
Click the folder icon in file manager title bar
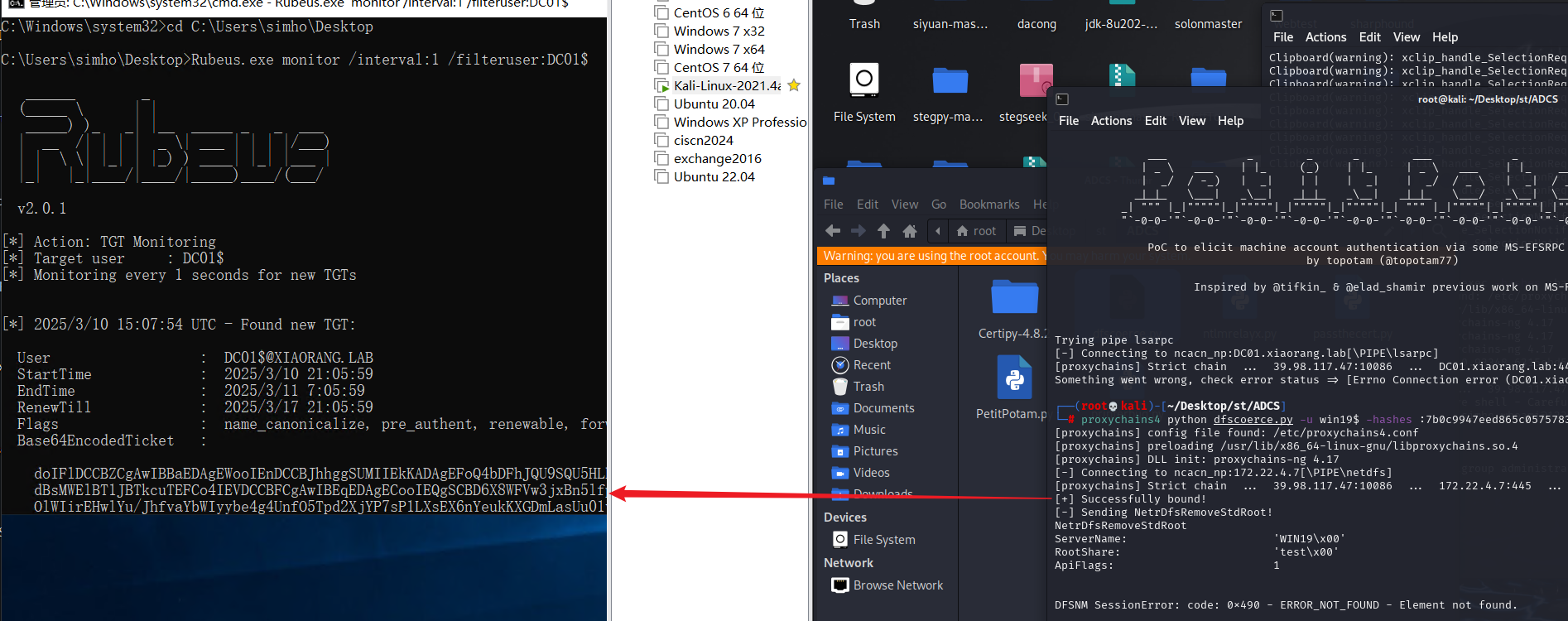tap(829, 181)
